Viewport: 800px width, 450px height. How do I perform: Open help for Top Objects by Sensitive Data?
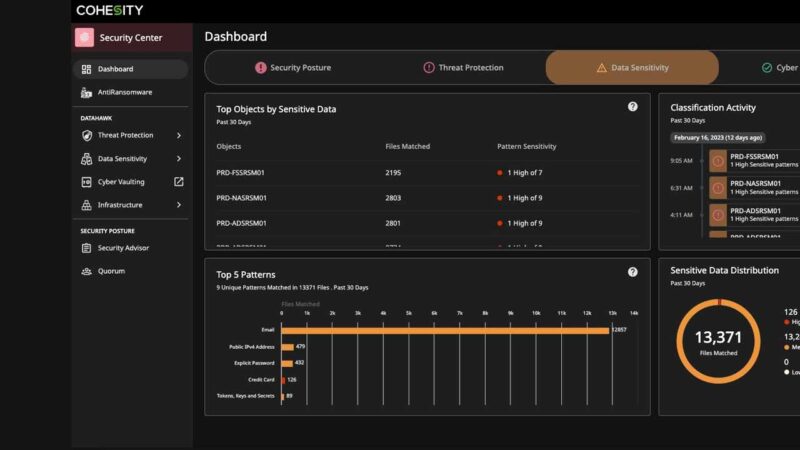point(632,107)
